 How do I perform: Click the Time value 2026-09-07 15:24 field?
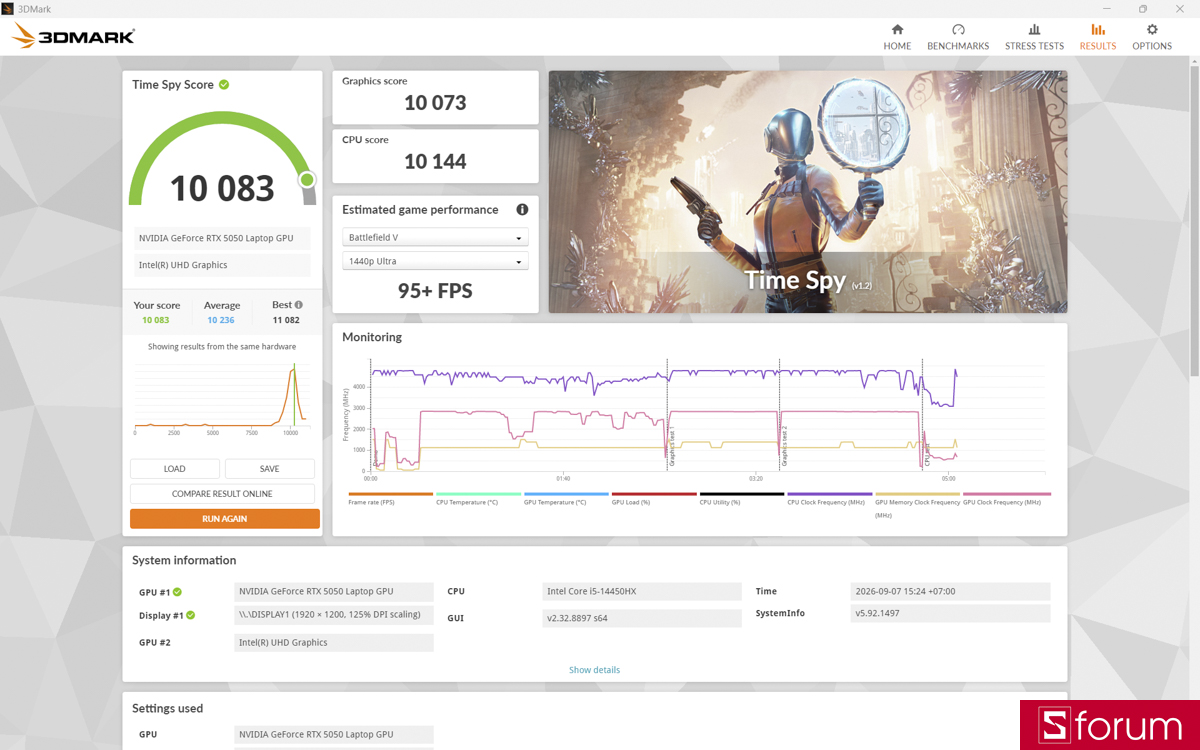[950, 591]
